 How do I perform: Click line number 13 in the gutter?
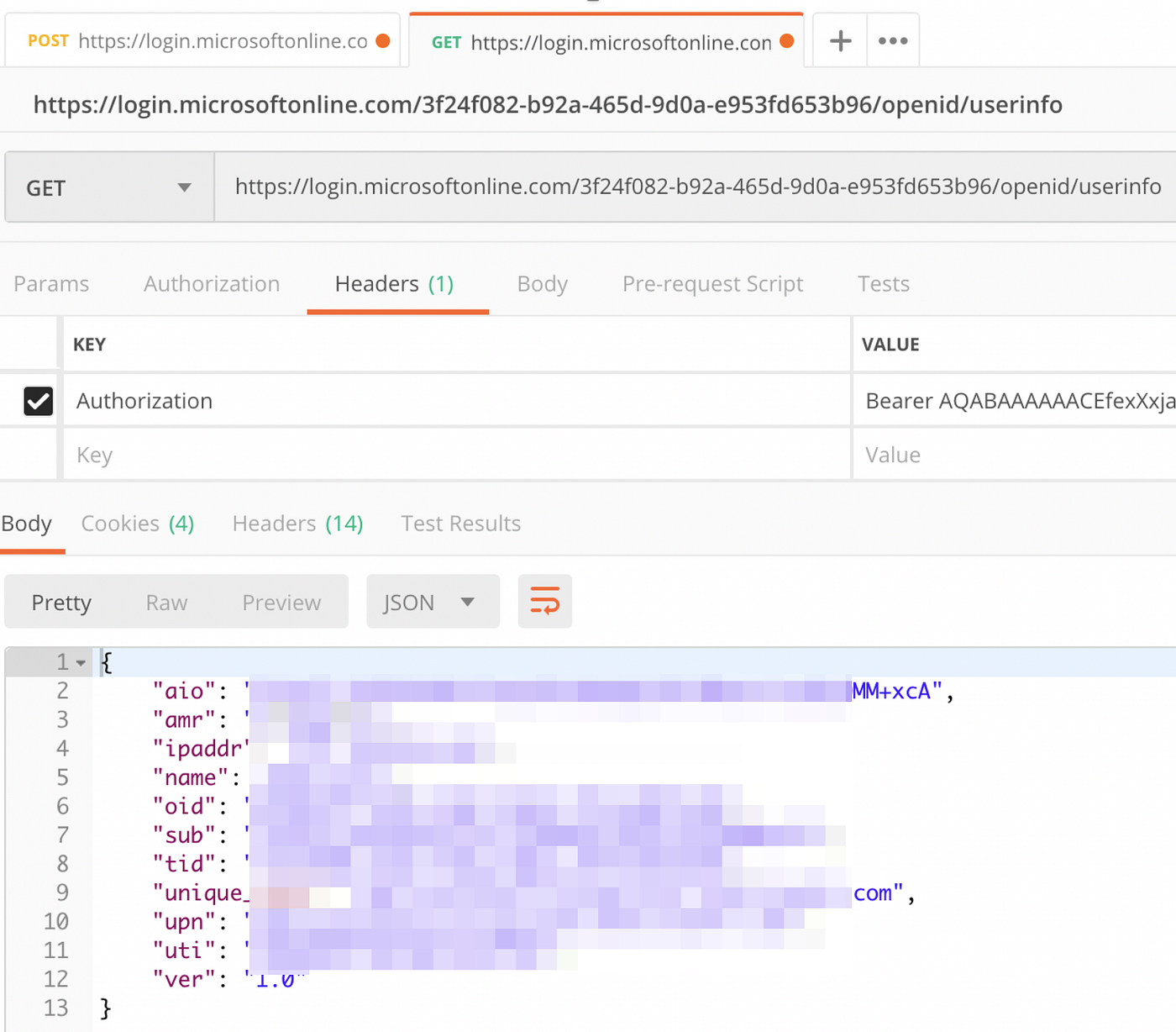point(56,1008)
